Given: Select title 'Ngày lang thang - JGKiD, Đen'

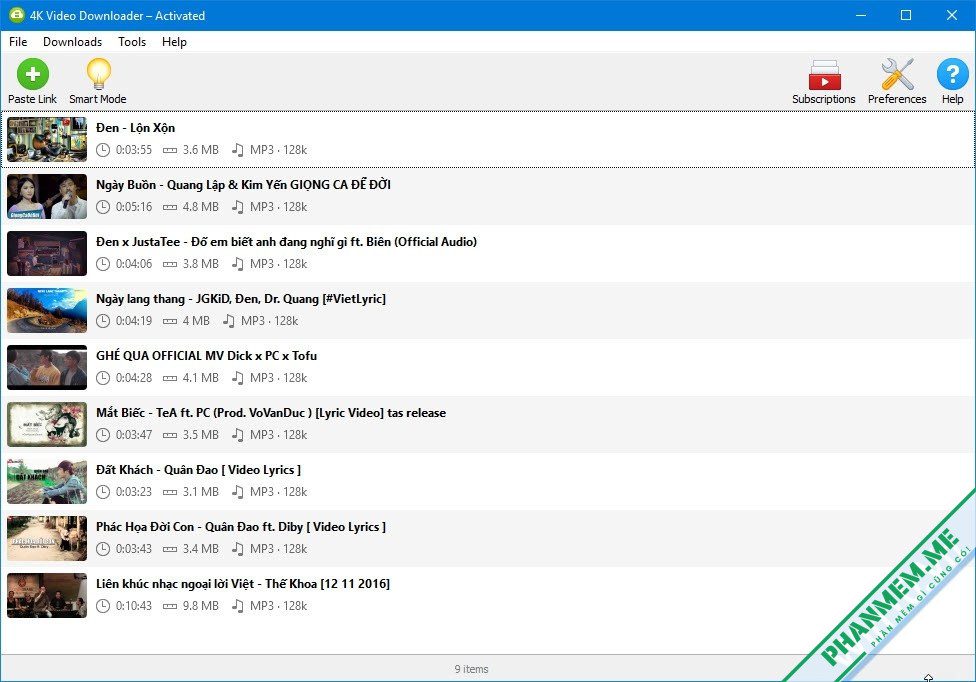Looking at the screenshot, I should click(241, 299).
